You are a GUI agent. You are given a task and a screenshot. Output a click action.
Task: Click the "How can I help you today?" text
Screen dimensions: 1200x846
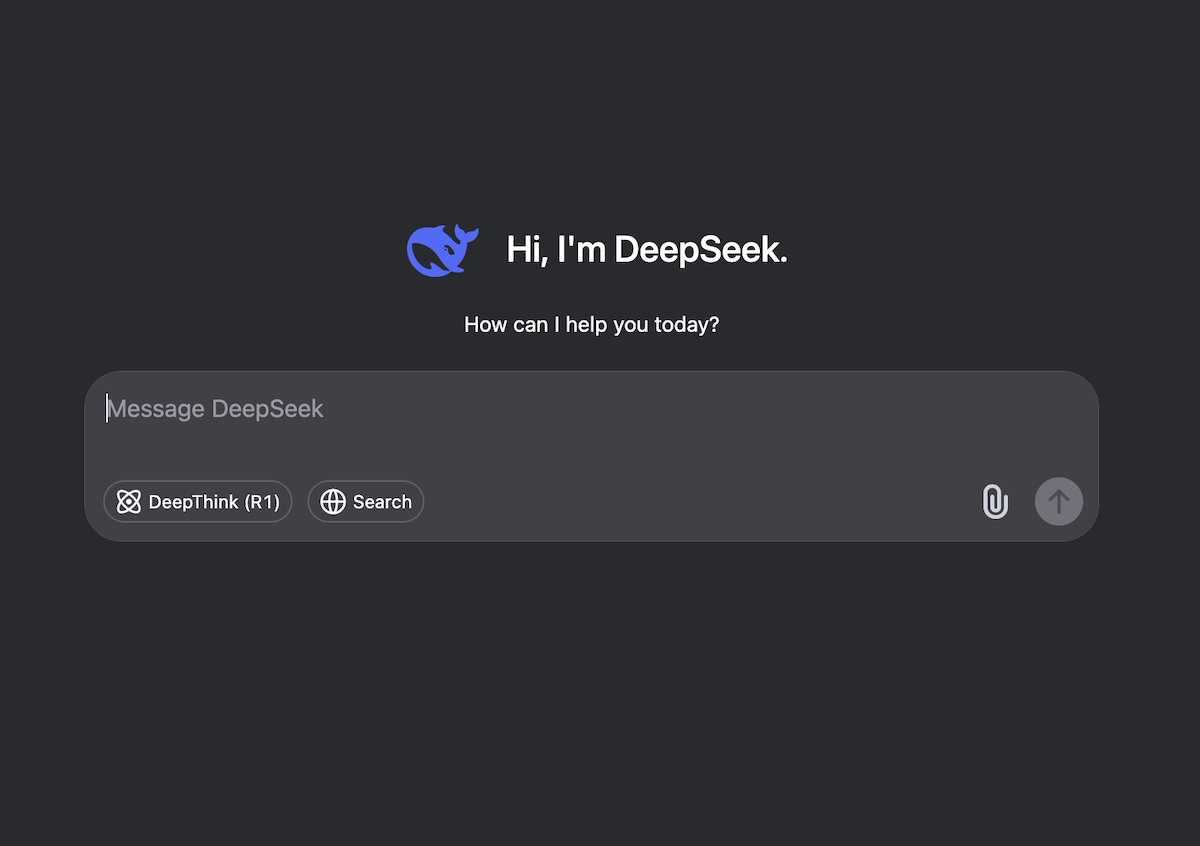(591, 325)
